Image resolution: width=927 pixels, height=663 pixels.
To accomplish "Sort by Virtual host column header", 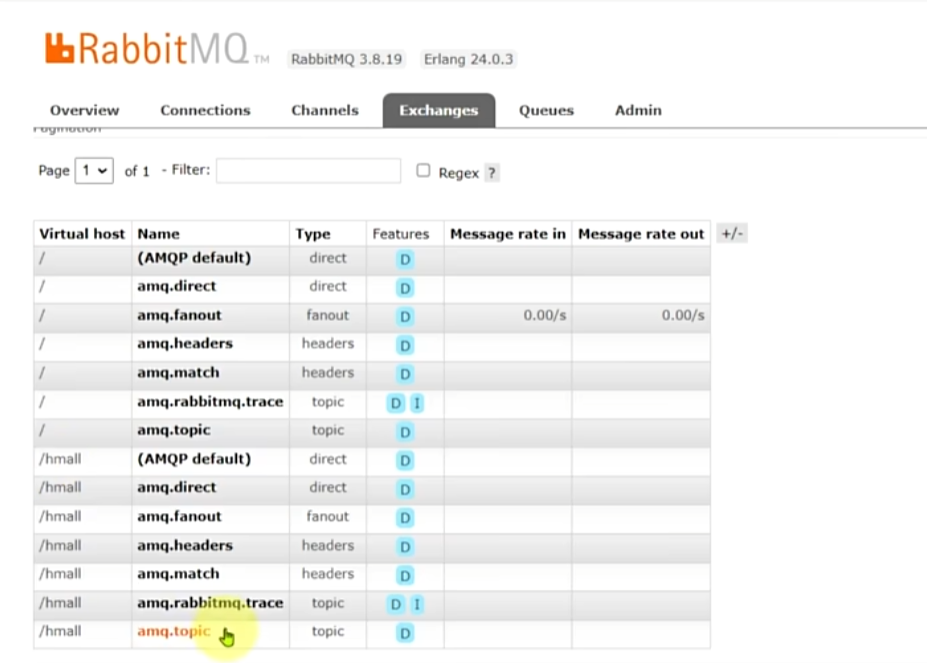I will tap(82, 234).
